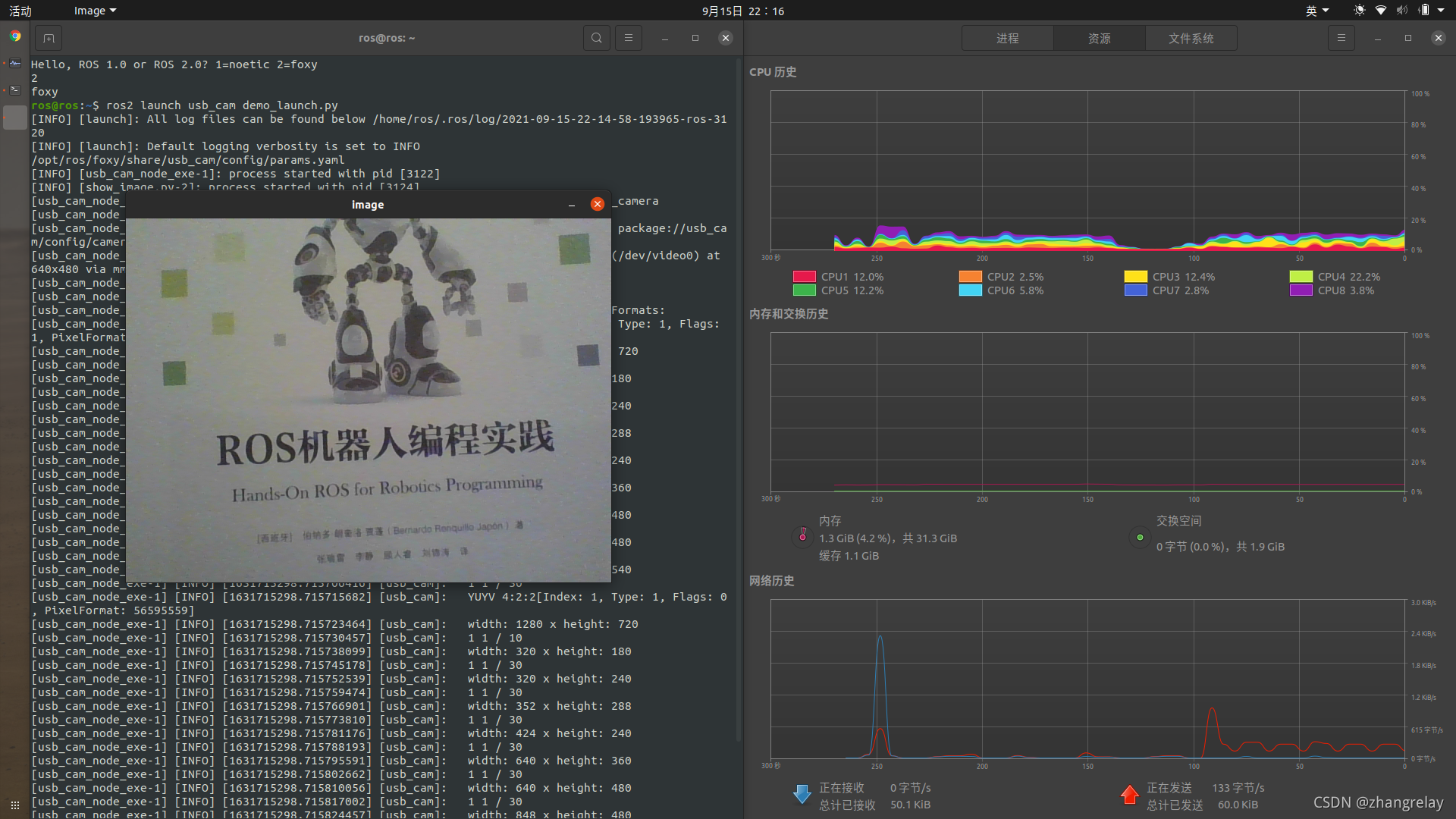Image resolution: width=1456 pixels, height=819 pixels.
Task: Launch Chrome from the dock
Action: 15,36
